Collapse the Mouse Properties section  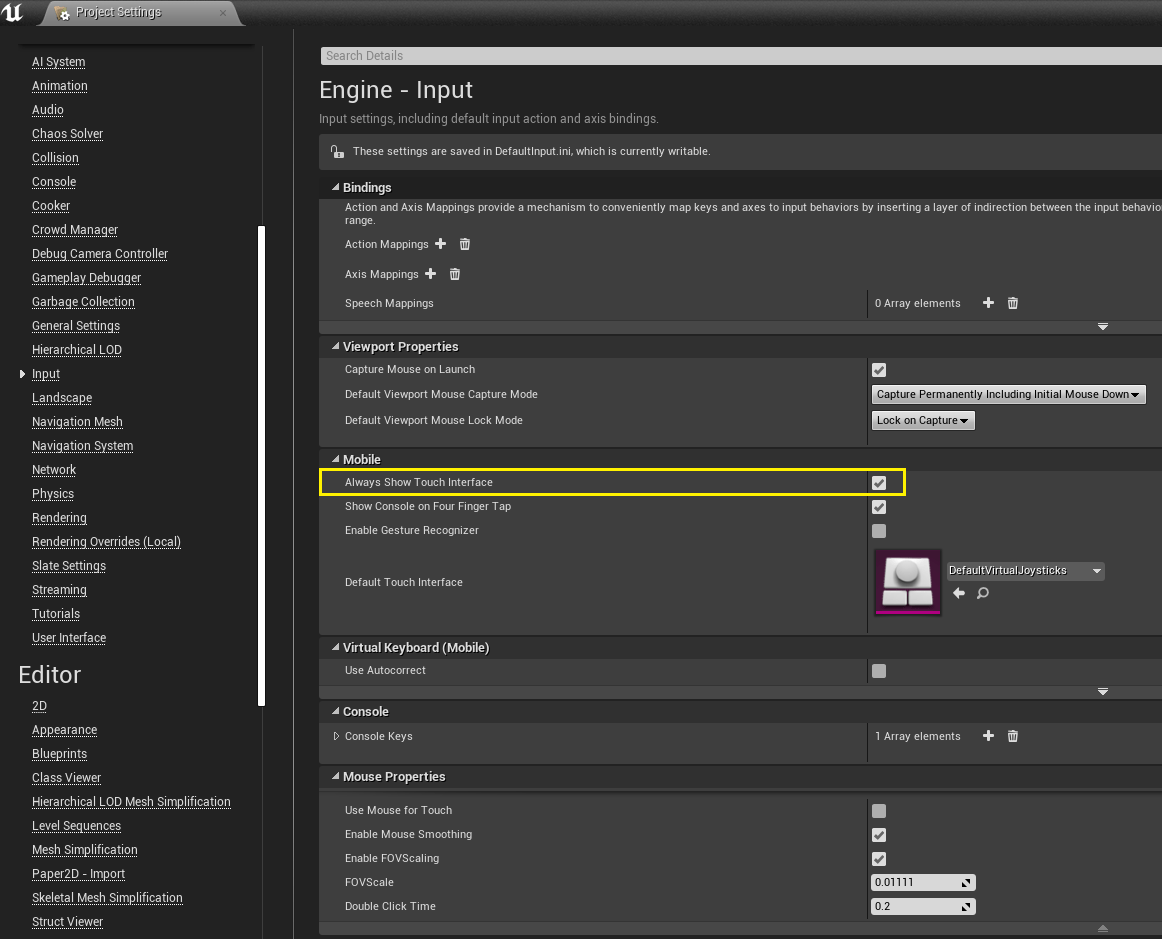click(x=336, y=776)
